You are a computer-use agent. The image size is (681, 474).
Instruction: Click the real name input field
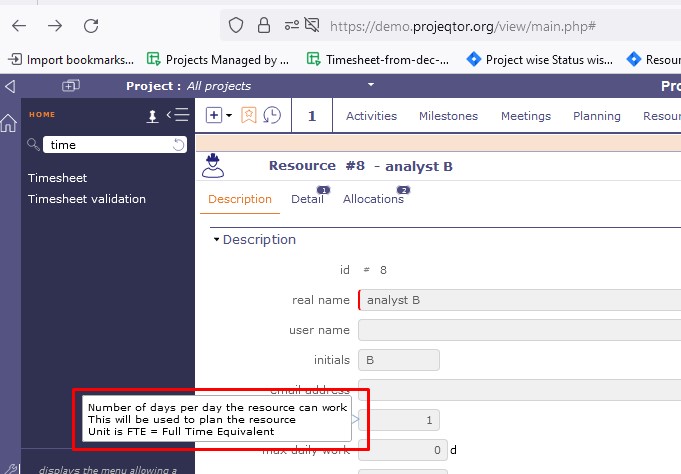520,300
